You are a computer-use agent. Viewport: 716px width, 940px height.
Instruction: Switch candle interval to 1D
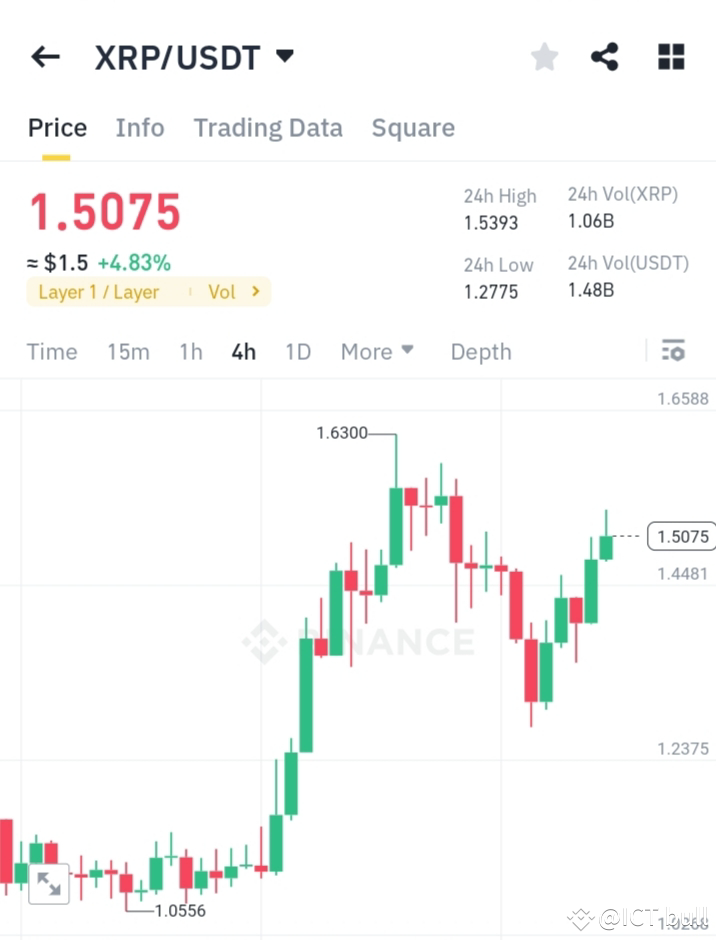[298, 351]
